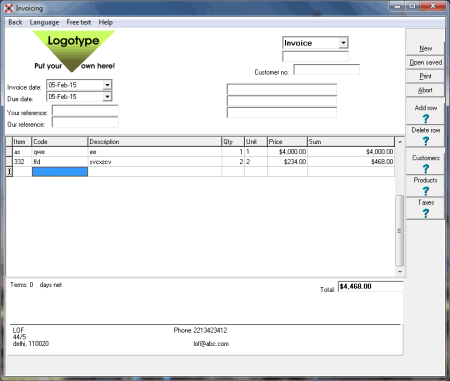
Task: Click the question mark icon under Delete row
Action: click(x=426, y=141)
